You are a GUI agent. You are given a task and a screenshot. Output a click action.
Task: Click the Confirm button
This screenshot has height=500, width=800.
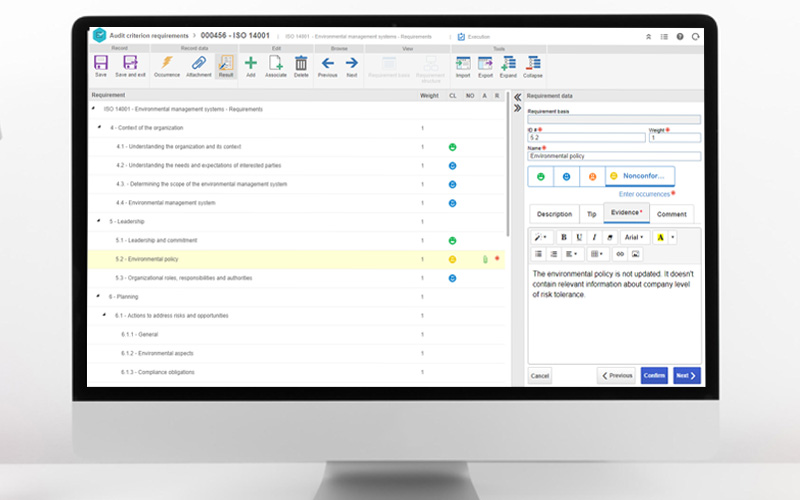[654, 375]
